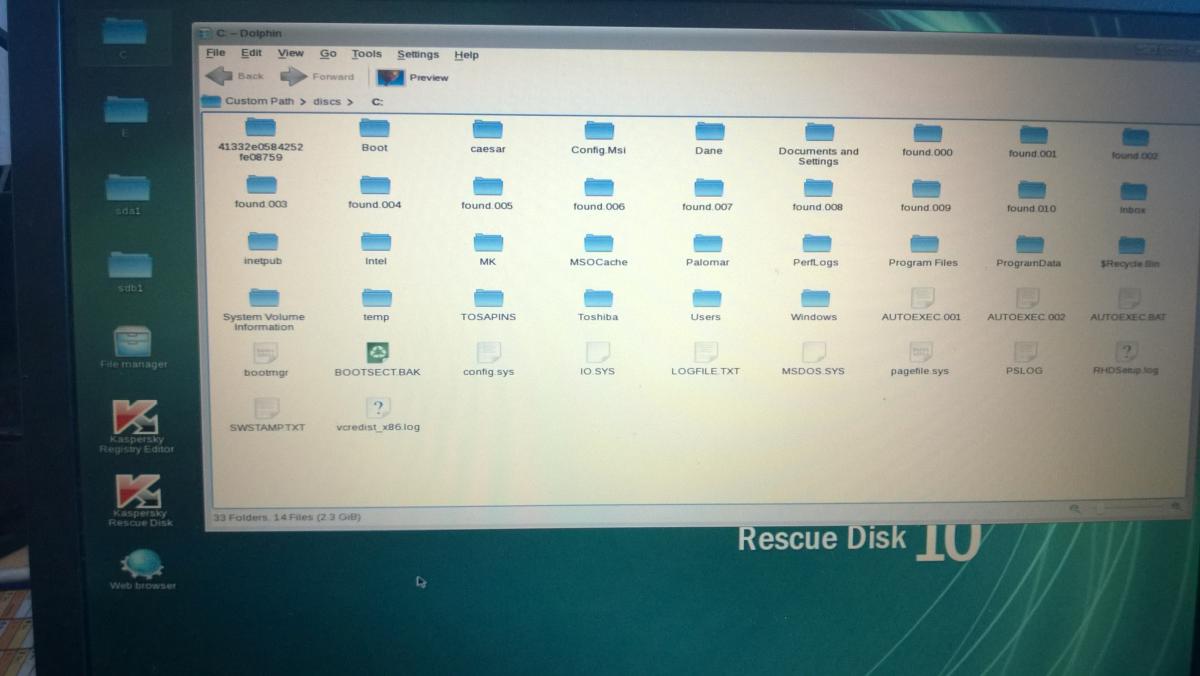Launch Kaspersky Registry Editor desktop icon
The width and height of the screenshot is (1200, 676).
coord(136,426)
